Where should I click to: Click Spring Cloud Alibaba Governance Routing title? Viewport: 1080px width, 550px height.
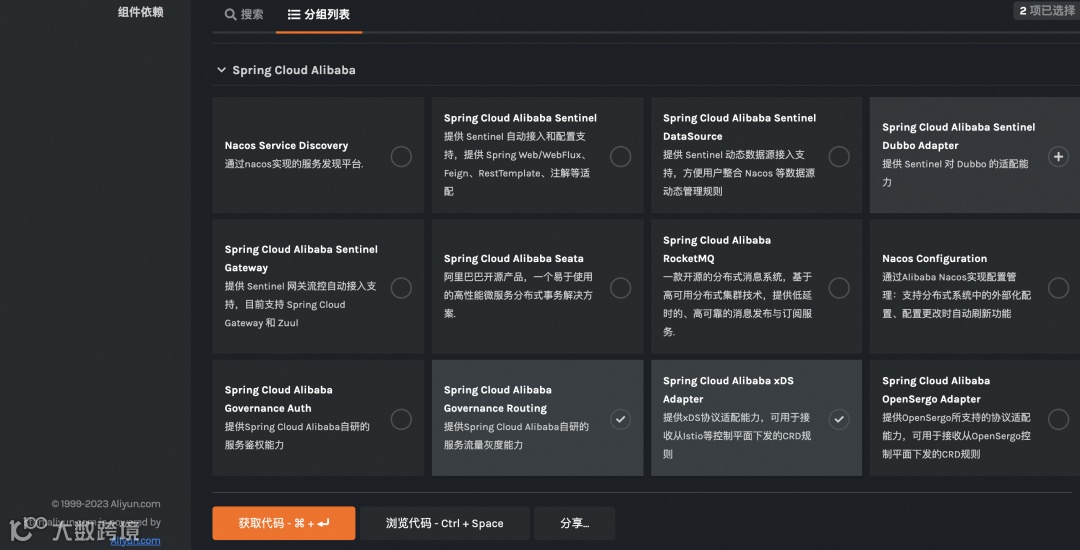(x=497, y=399)
